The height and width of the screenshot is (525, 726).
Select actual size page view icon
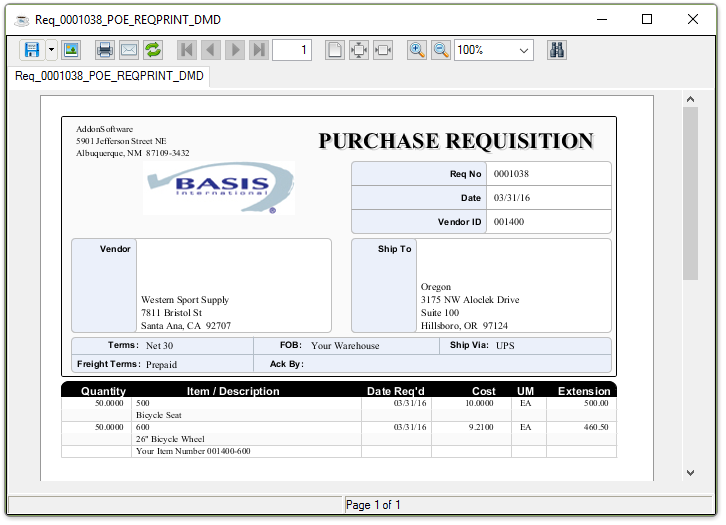pyautogui.click(x=335, y=50)
